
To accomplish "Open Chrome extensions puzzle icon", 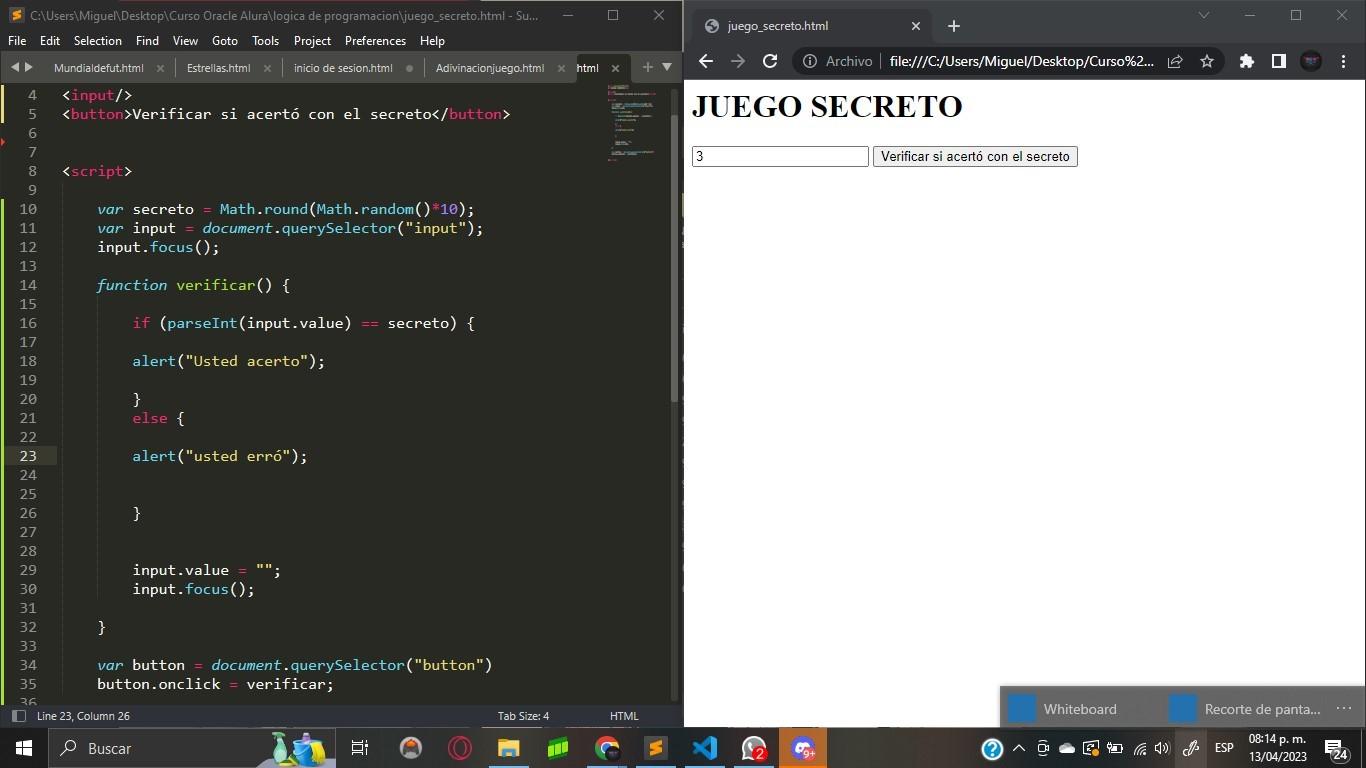I will tap(1246, 61).
